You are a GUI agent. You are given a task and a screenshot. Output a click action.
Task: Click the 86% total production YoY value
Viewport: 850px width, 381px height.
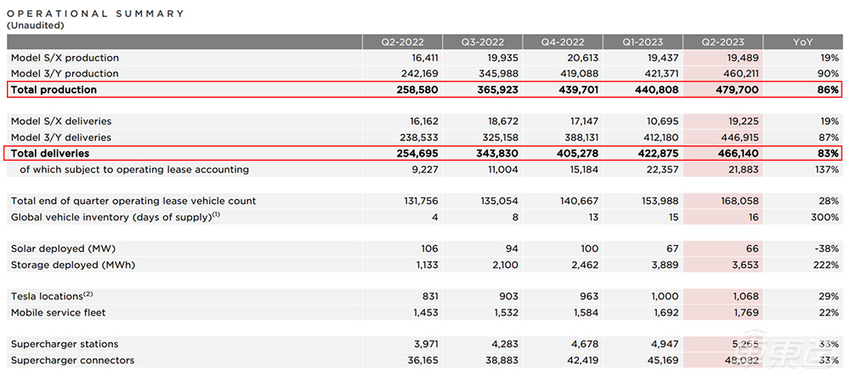point(829,90)
